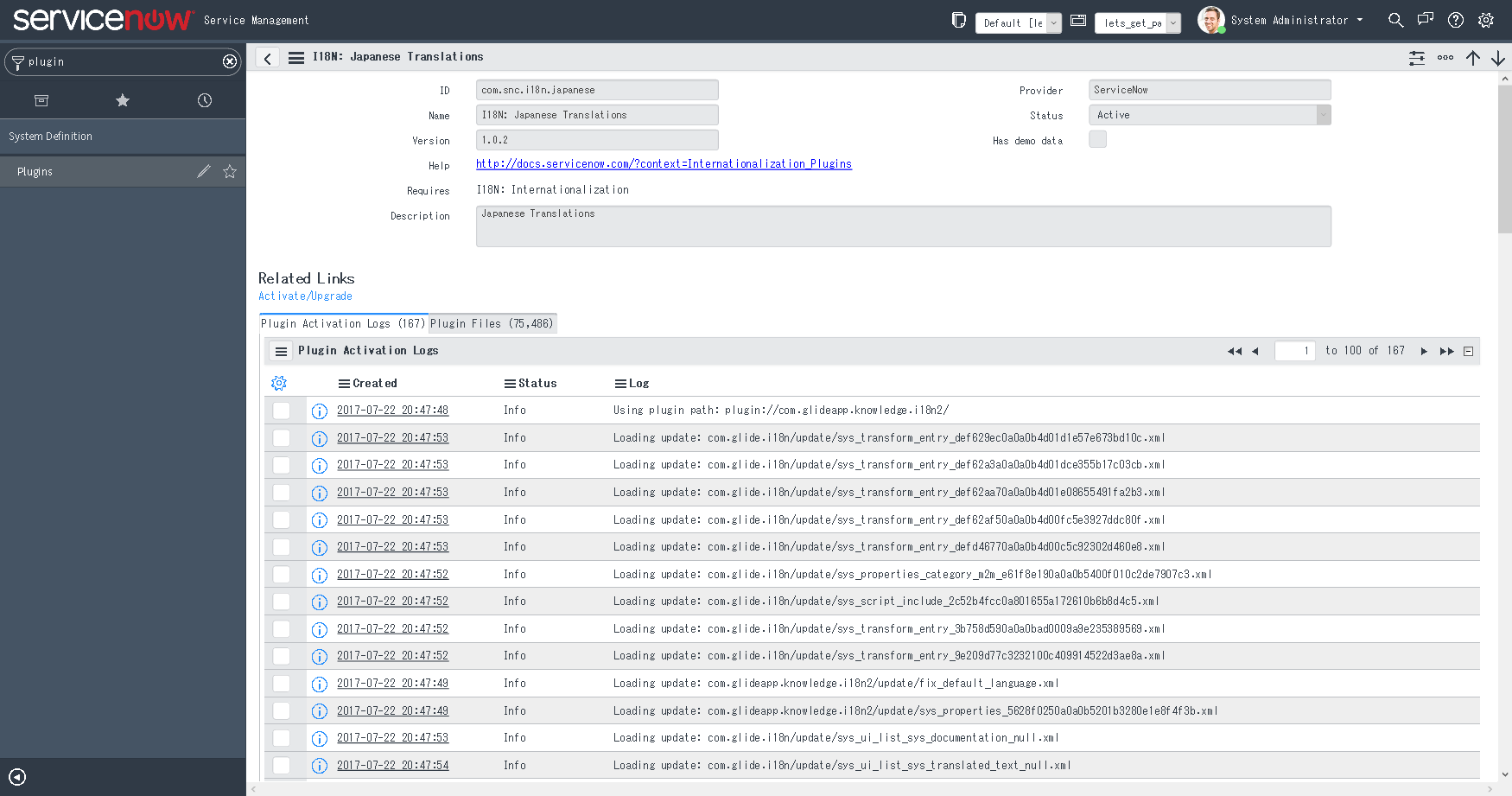
Task: Click the Activate/Upgrade related link
Action: (x=304, y=296)
